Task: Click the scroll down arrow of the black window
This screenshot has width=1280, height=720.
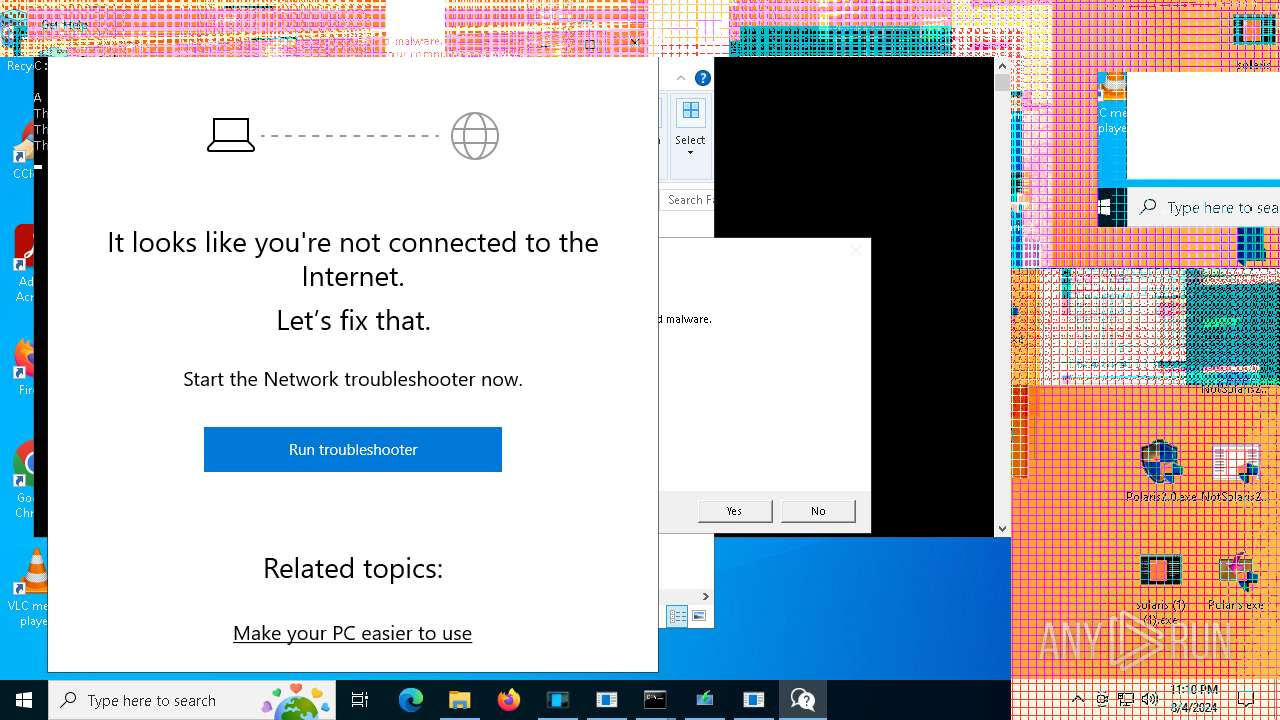Action: click(x=1002, y=529)
